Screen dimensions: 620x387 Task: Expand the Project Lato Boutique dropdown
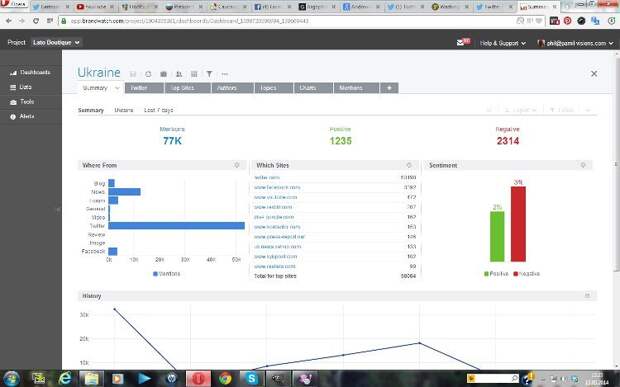pos(56,42)
